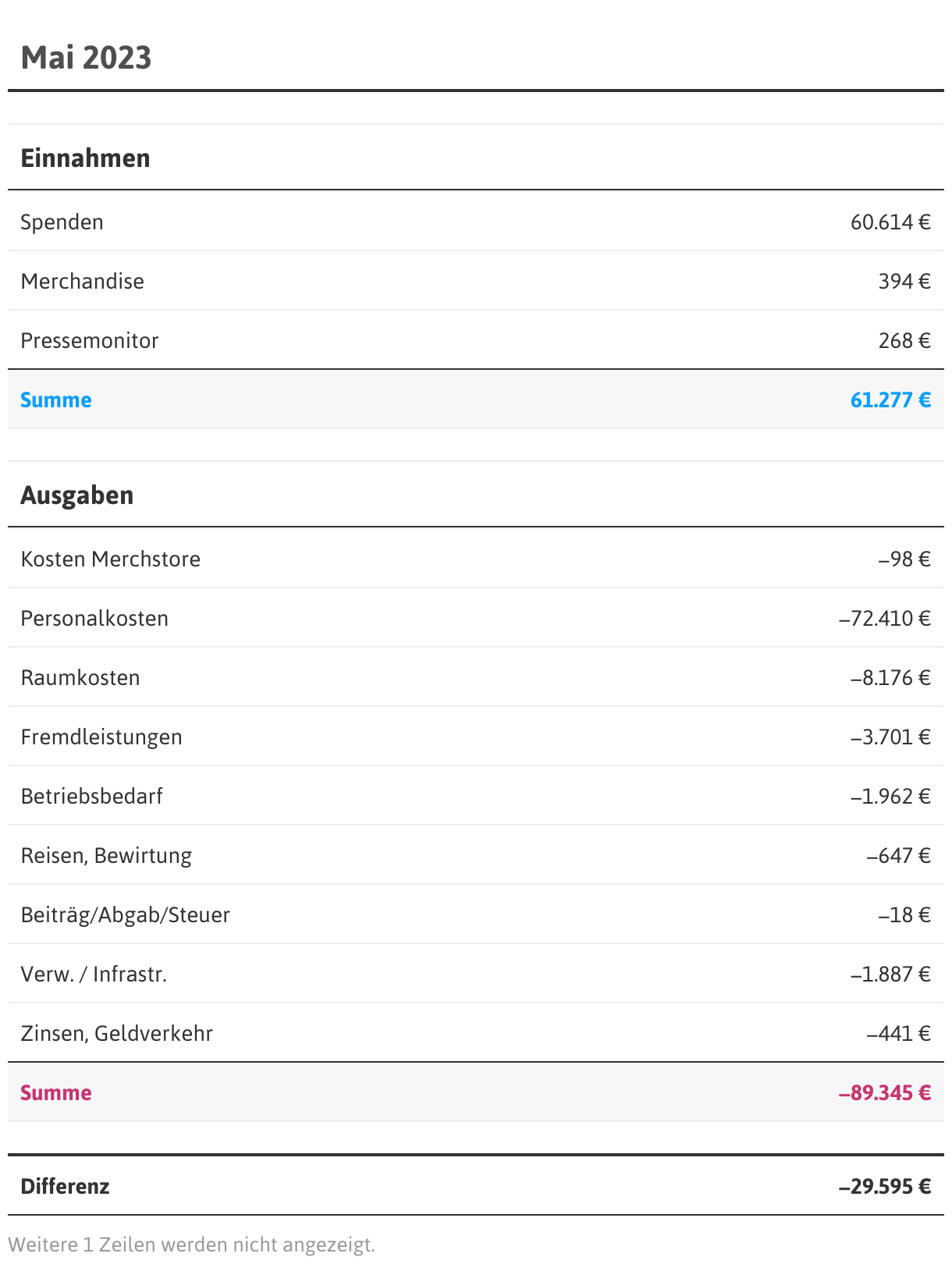Select the –72.410 € Personalkosten amount
952x1264 pixels.
[x=884, y=619]
